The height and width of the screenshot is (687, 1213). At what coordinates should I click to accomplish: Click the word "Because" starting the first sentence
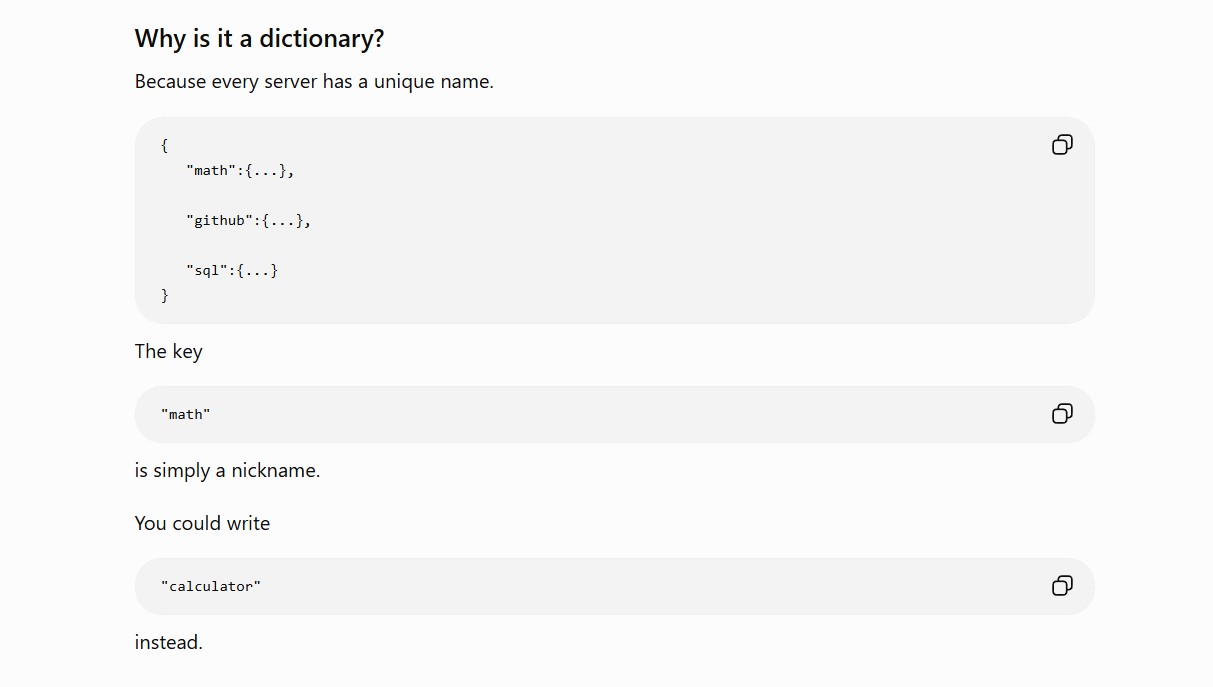[171, 82]
